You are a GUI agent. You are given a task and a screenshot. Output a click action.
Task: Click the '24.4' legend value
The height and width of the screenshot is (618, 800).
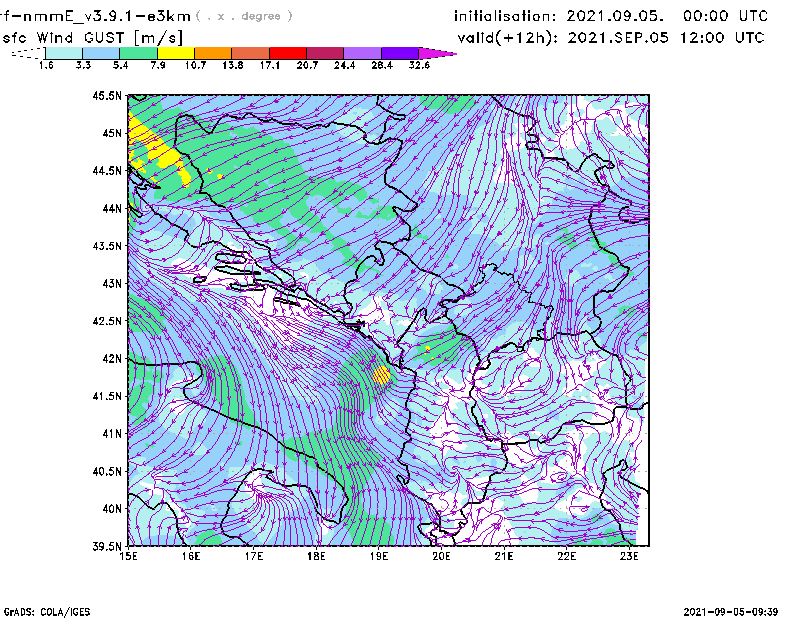click(344, 65)
